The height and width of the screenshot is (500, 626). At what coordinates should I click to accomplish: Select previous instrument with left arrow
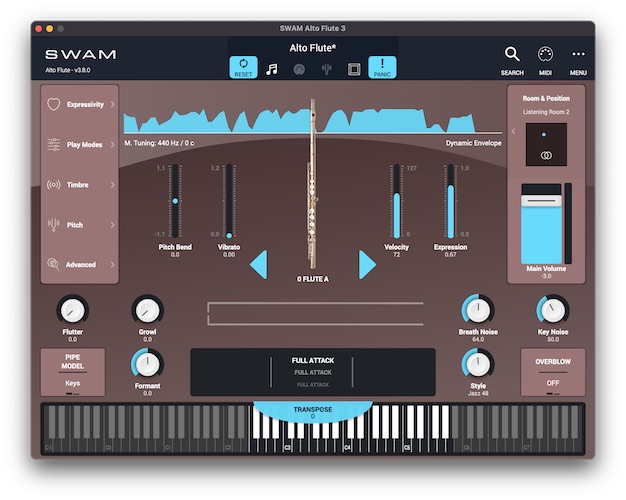click(259, 265)
